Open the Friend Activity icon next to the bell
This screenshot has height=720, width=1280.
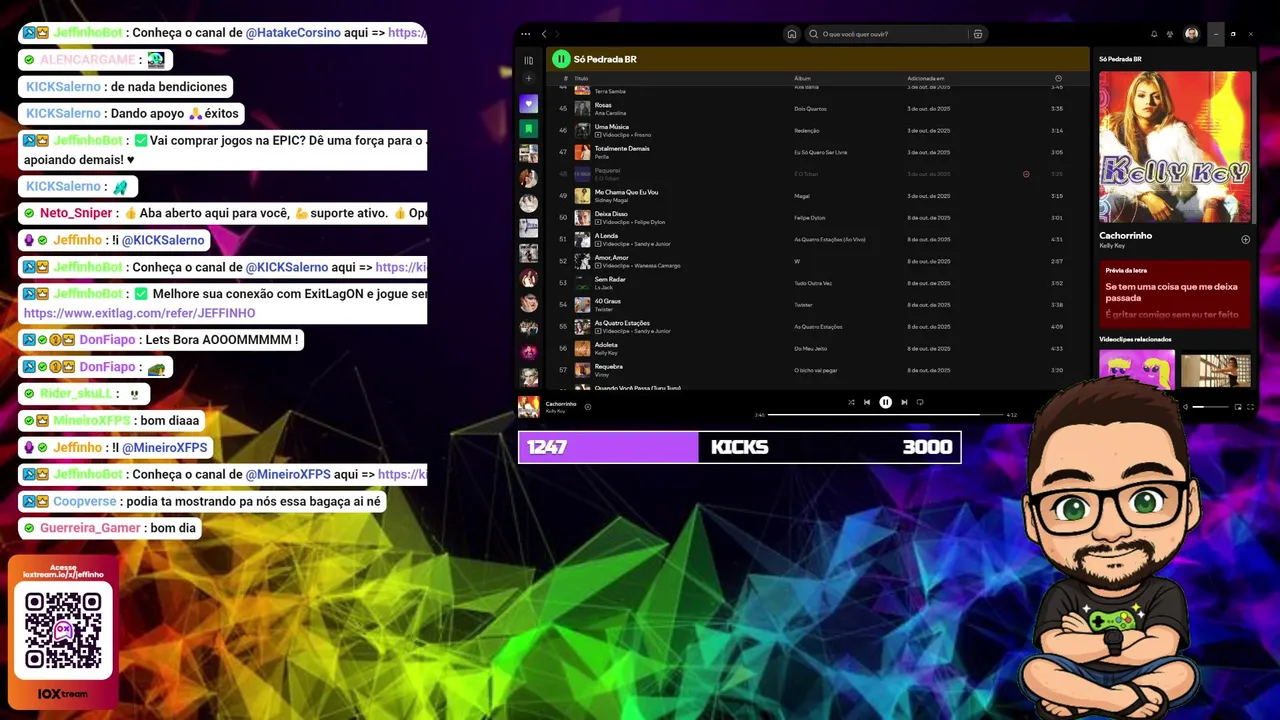point(1170,34)
